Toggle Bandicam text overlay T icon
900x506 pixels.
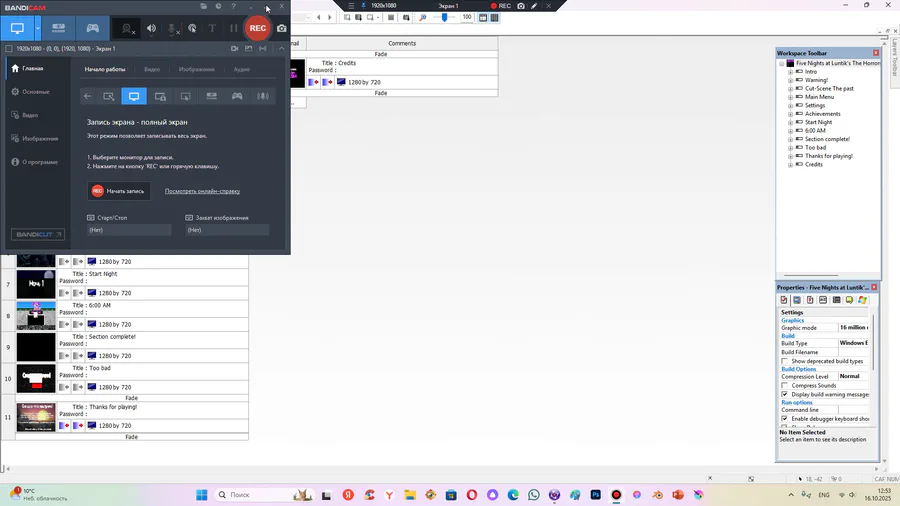212,28
